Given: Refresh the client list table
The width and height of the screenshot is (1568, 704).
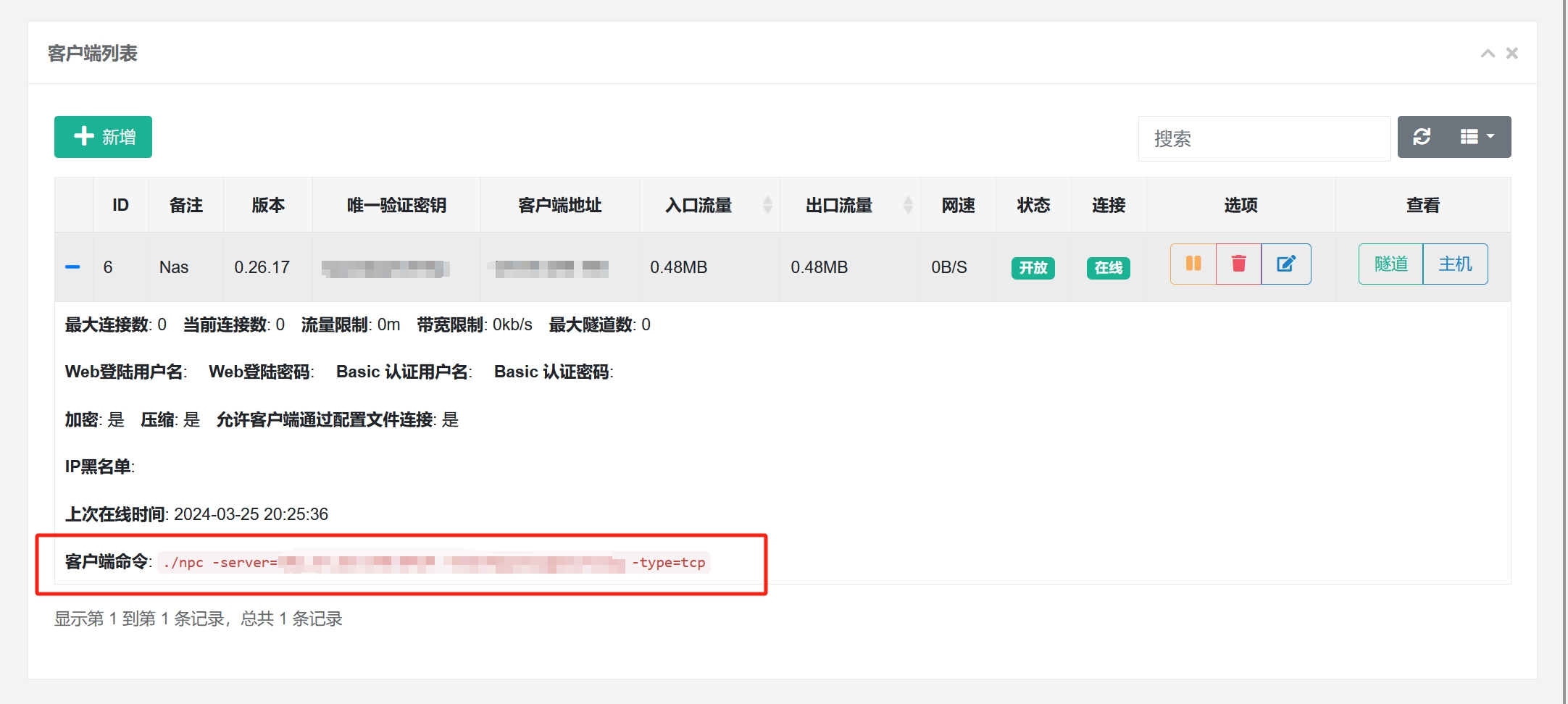Looking at the screenshot, I should point(1422,137).
